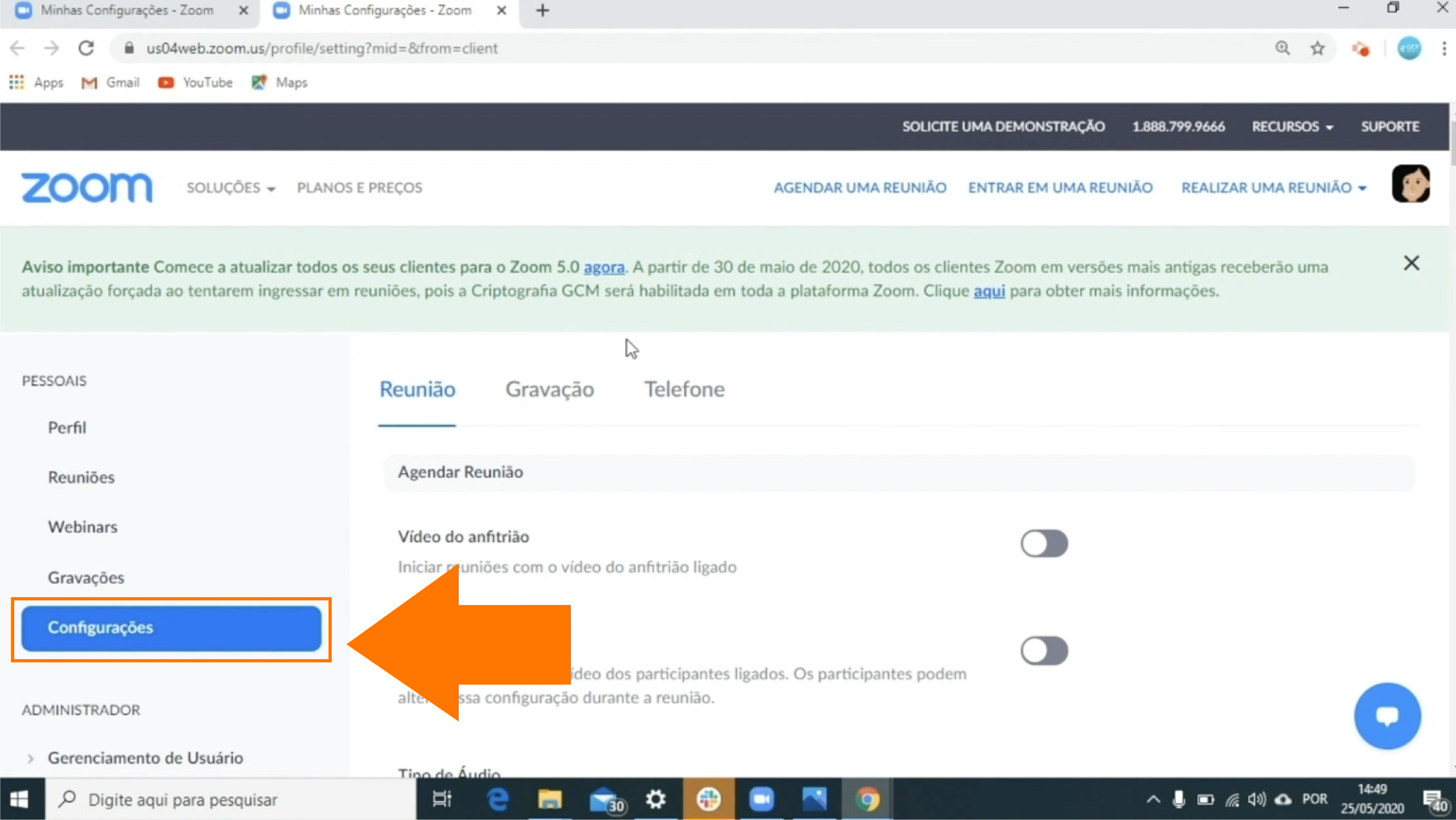The height and width of the screenshot is (820, 1456).
Task: Click the Windows taskbar search box
Action: tap(231, 799)
